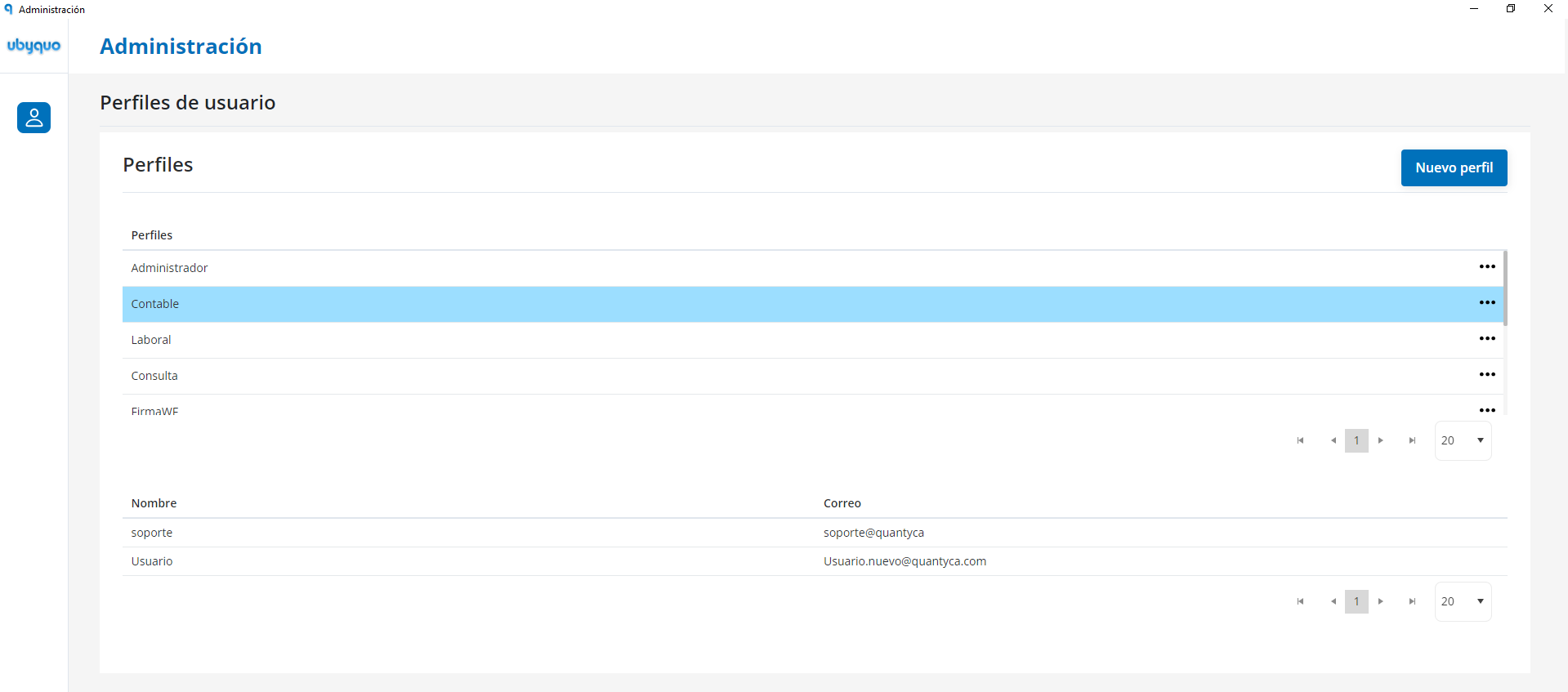Open options menu for Contable profile
Viewport: 1568px width, 692px height.
(1487, 303)
